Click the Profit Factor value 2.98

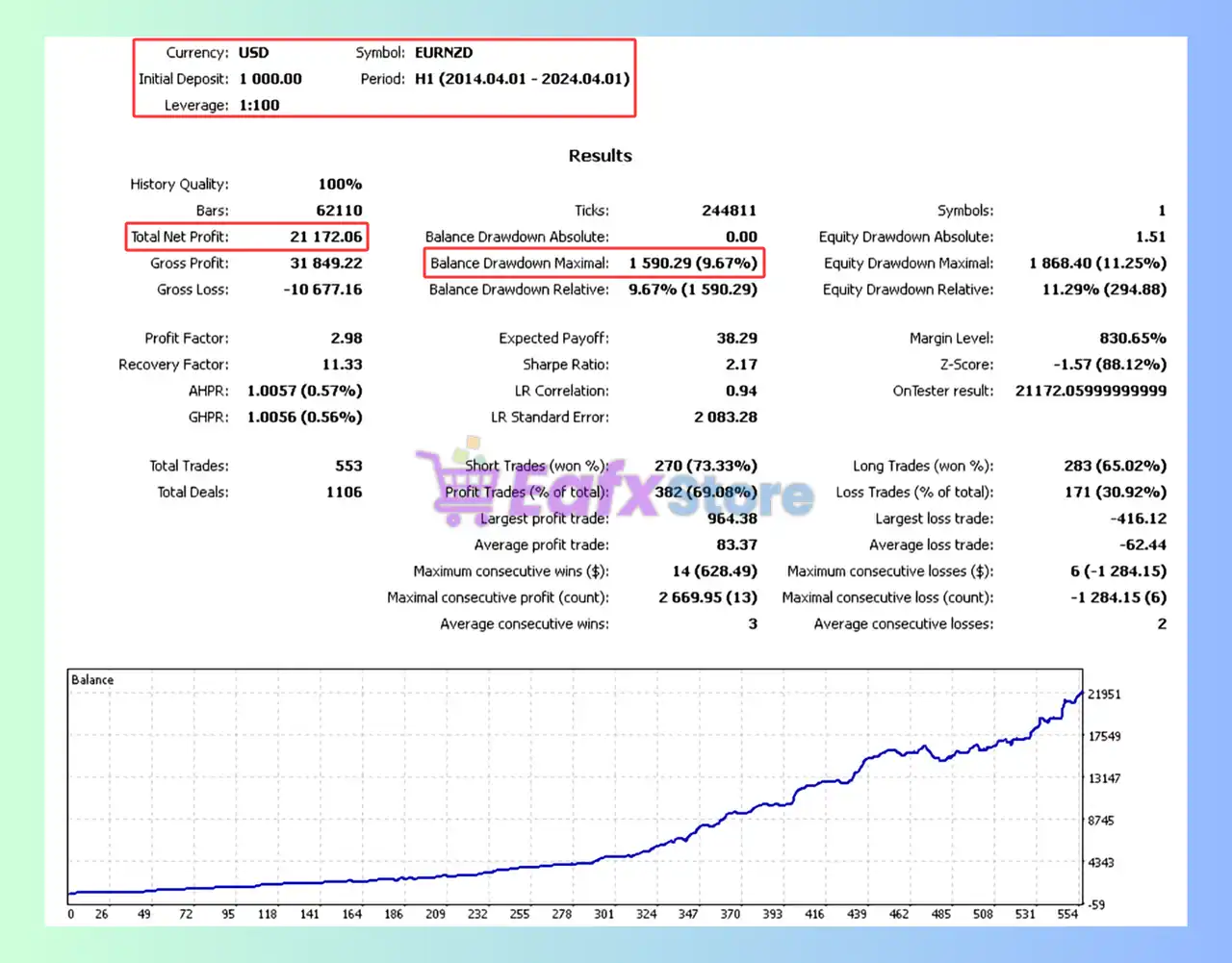[x=346, y=338]
